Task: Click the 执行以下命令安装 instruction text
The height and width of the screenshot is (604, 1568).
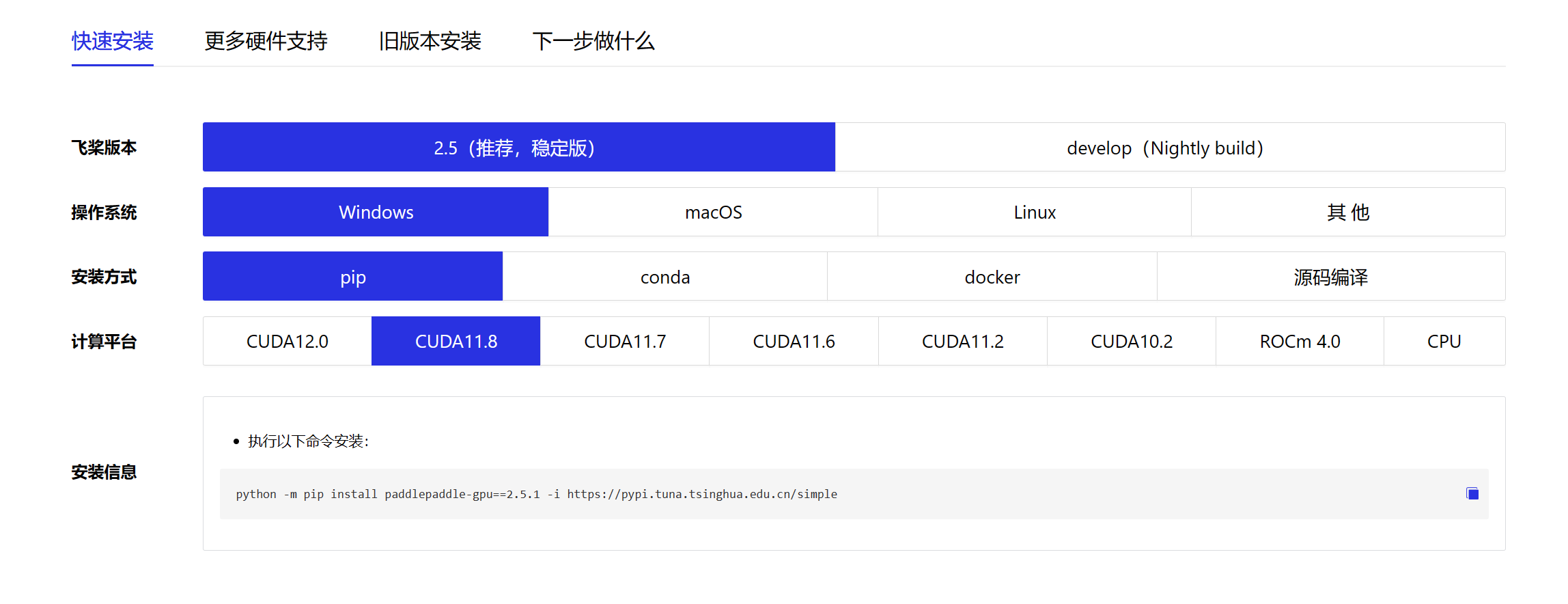Action: [x=308, y=441]
